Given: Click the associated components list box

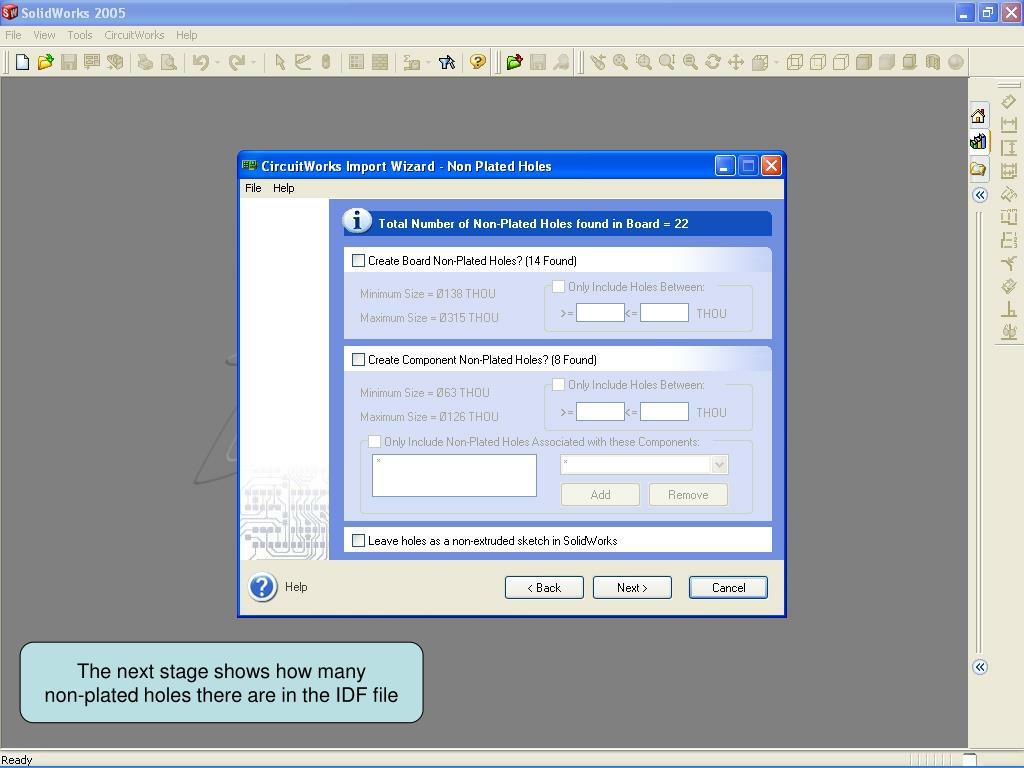Looking at the screenshot, I should (x=455, y=475).
